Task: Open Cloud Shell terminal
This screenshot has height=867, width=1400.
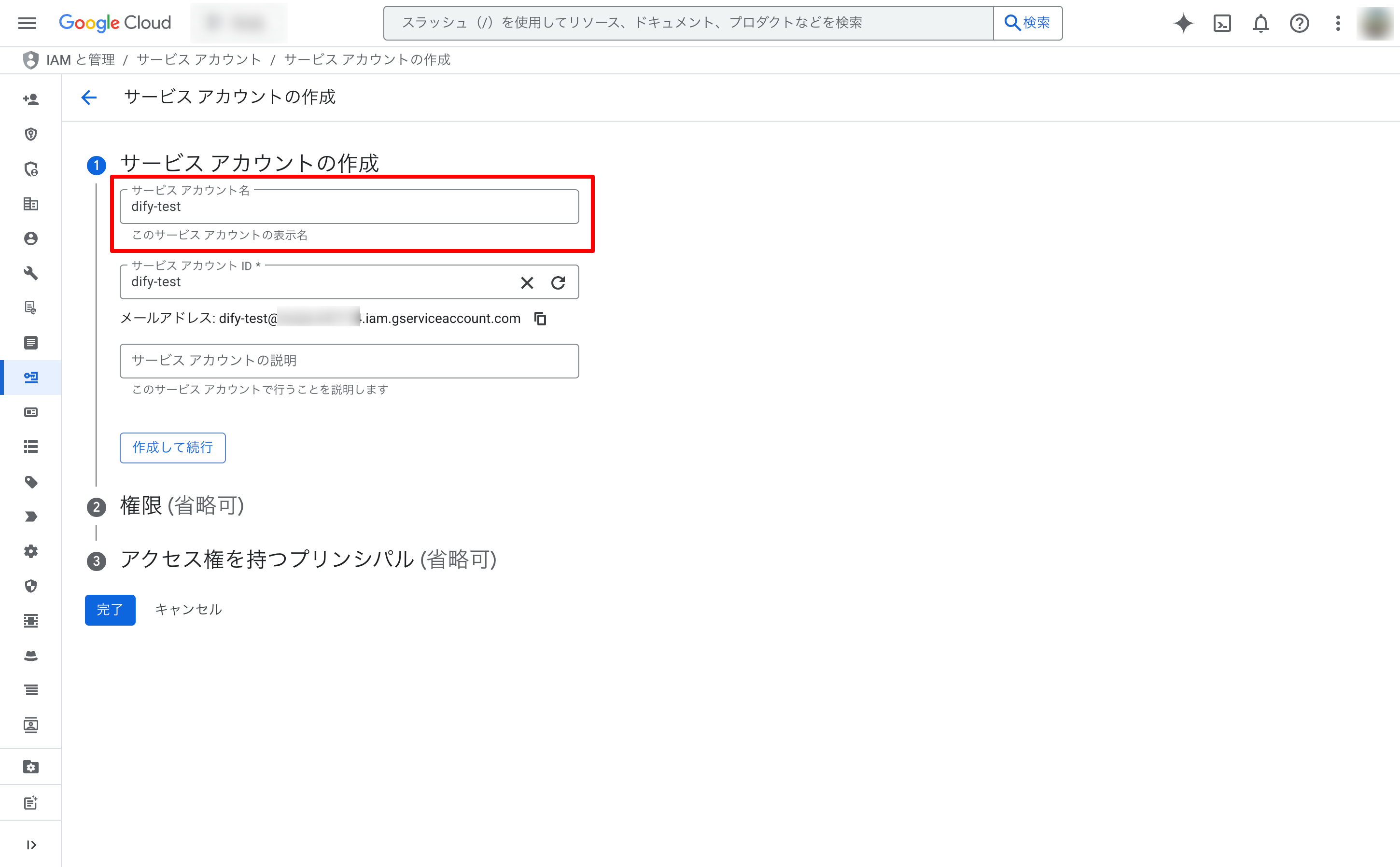Action: click(x=1222, y=23)
